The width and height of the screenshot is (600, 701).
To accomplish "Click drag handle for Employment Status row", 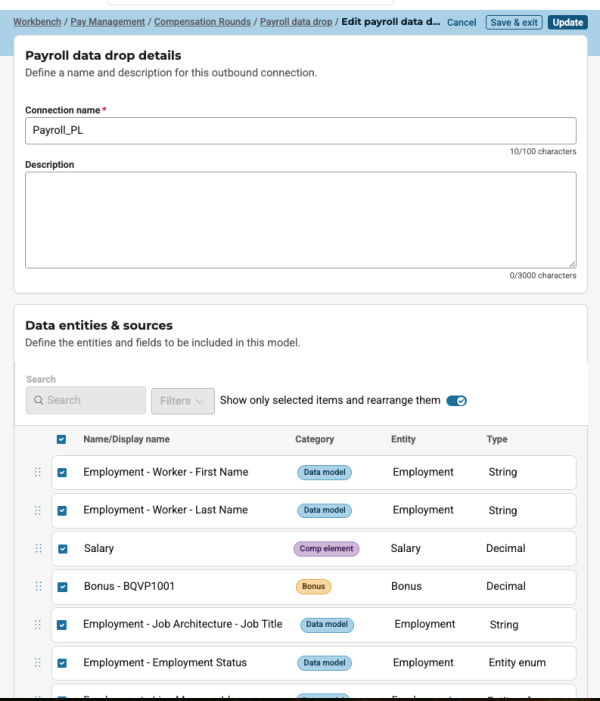I will coord(38,662).
